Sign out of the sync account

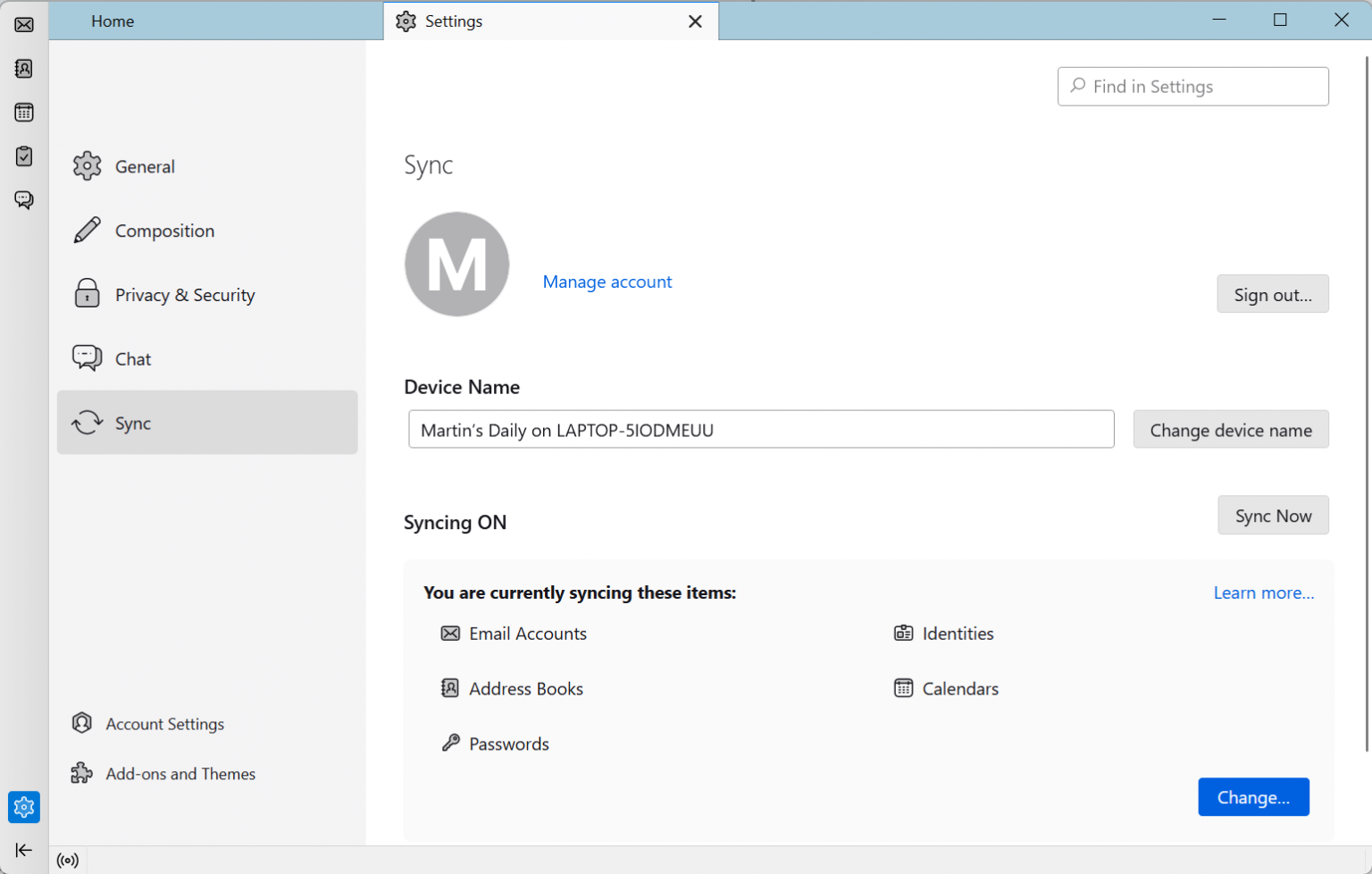(x=1273, y=293)
